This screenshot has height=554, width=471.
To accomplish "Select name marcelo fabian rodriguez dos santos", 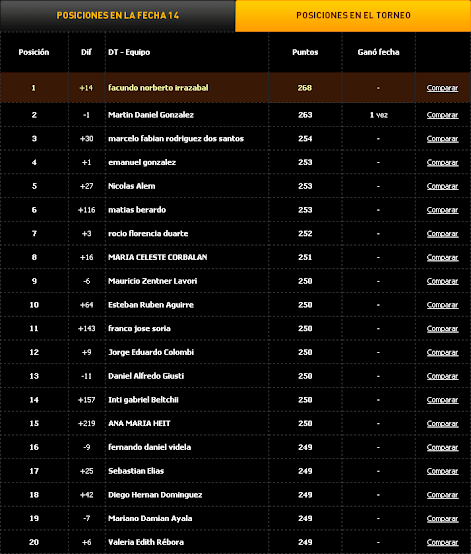I will tap(176, 139).
